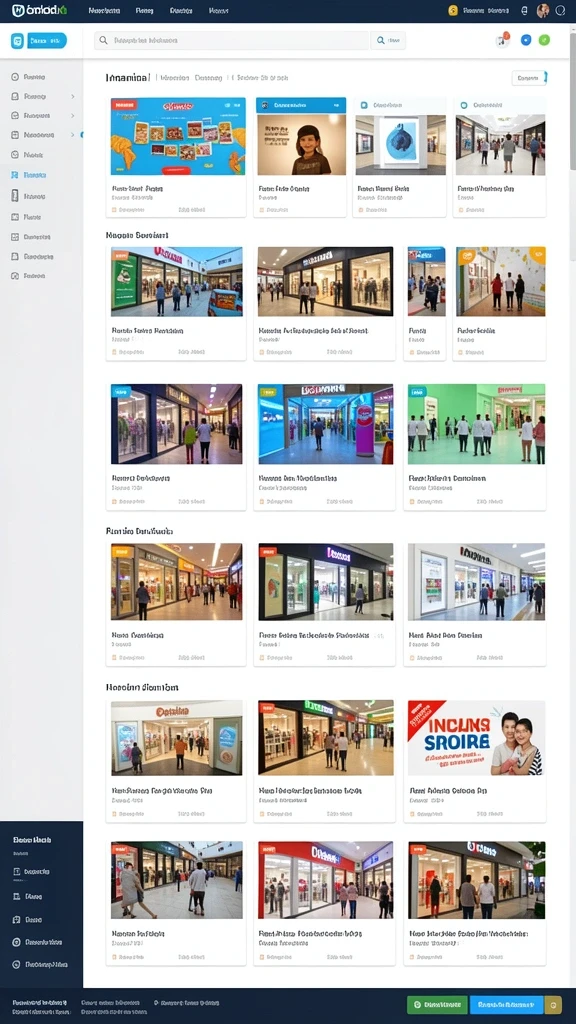Click the yellow square button in footer

point(553,1004)
